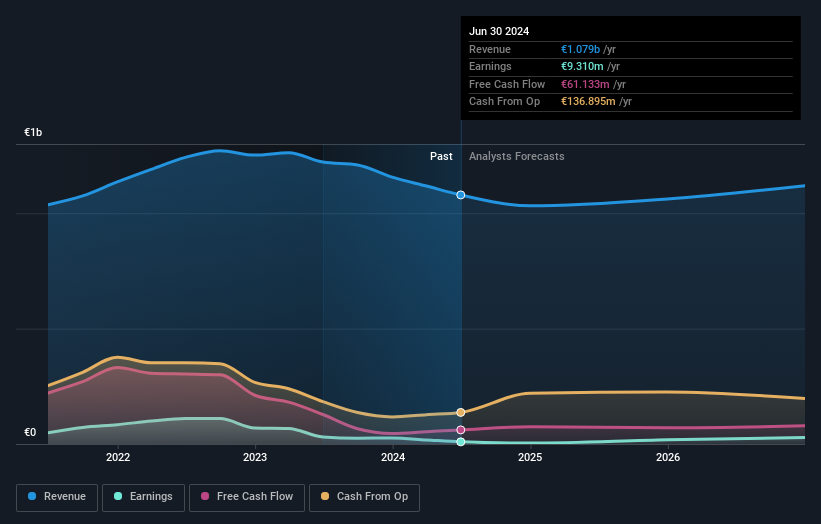821x524 pixels.
Task: Click the teal Earnings data point marker
Action: pyautogui.click(x=461, y=442)
